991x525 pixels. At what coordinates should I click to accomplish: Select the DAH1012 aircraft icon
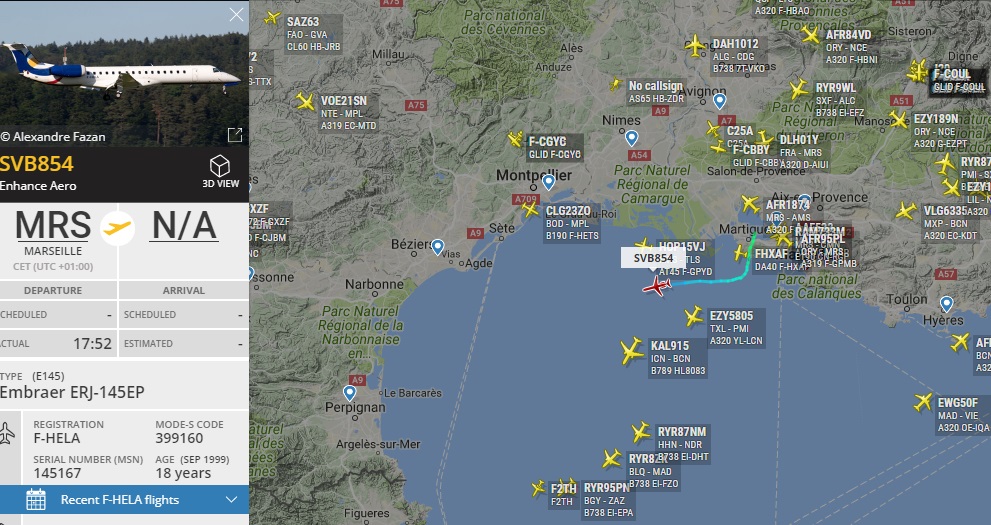click(x=695, y=45)
